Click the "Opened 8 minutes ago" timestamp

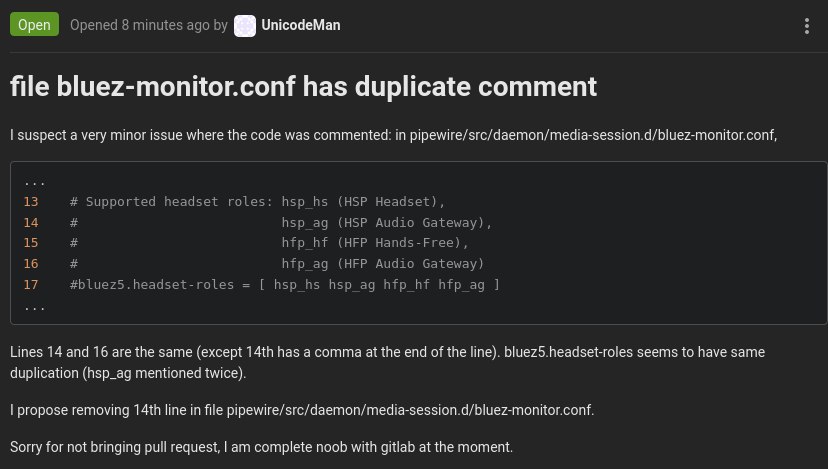click(x=139, y=25)
